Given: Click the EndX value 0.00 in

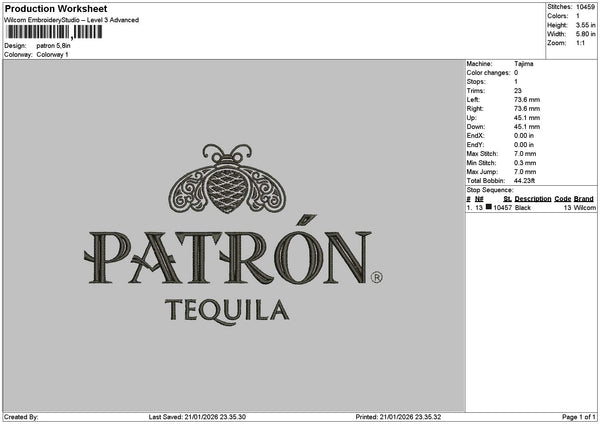Looking at the screenshot, I should (524, 135).
